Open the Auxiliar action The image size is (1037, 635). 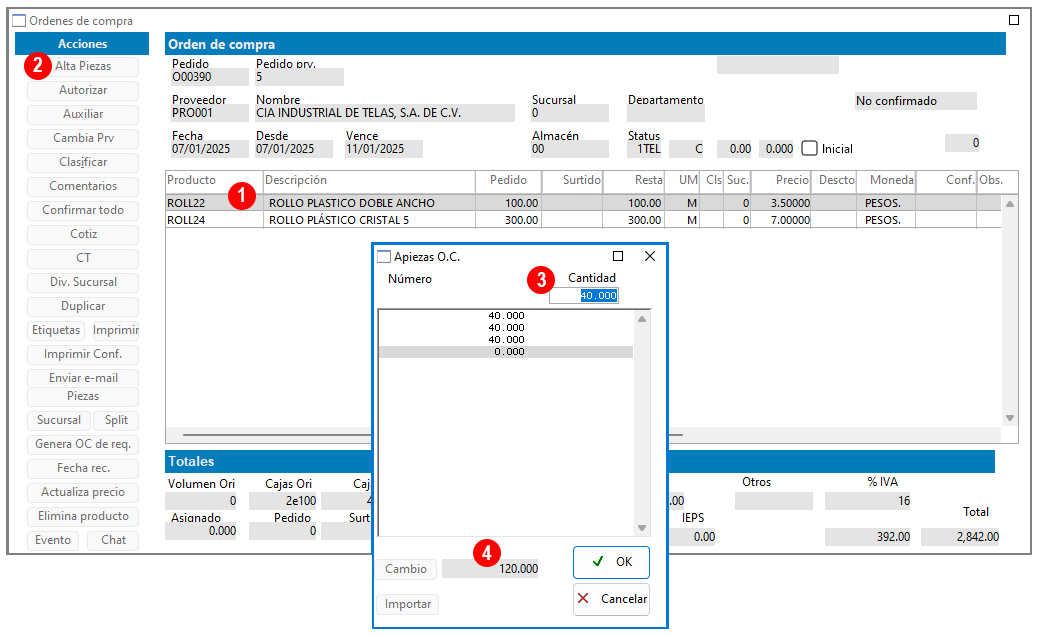83,114
